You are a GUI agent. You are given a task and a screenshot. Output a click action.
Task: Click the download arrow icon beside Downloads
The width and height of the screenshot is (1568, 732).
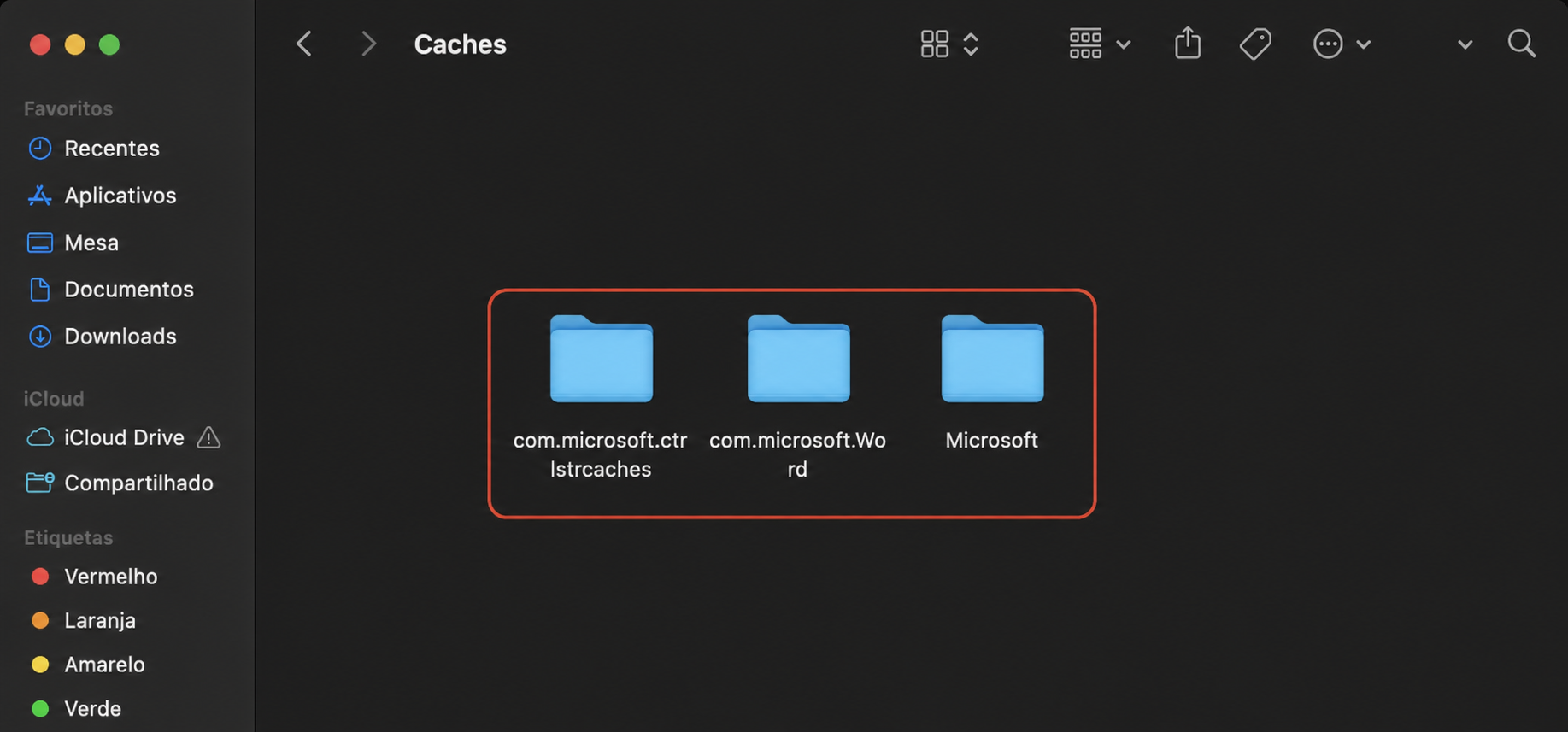(x=39, y=337)
